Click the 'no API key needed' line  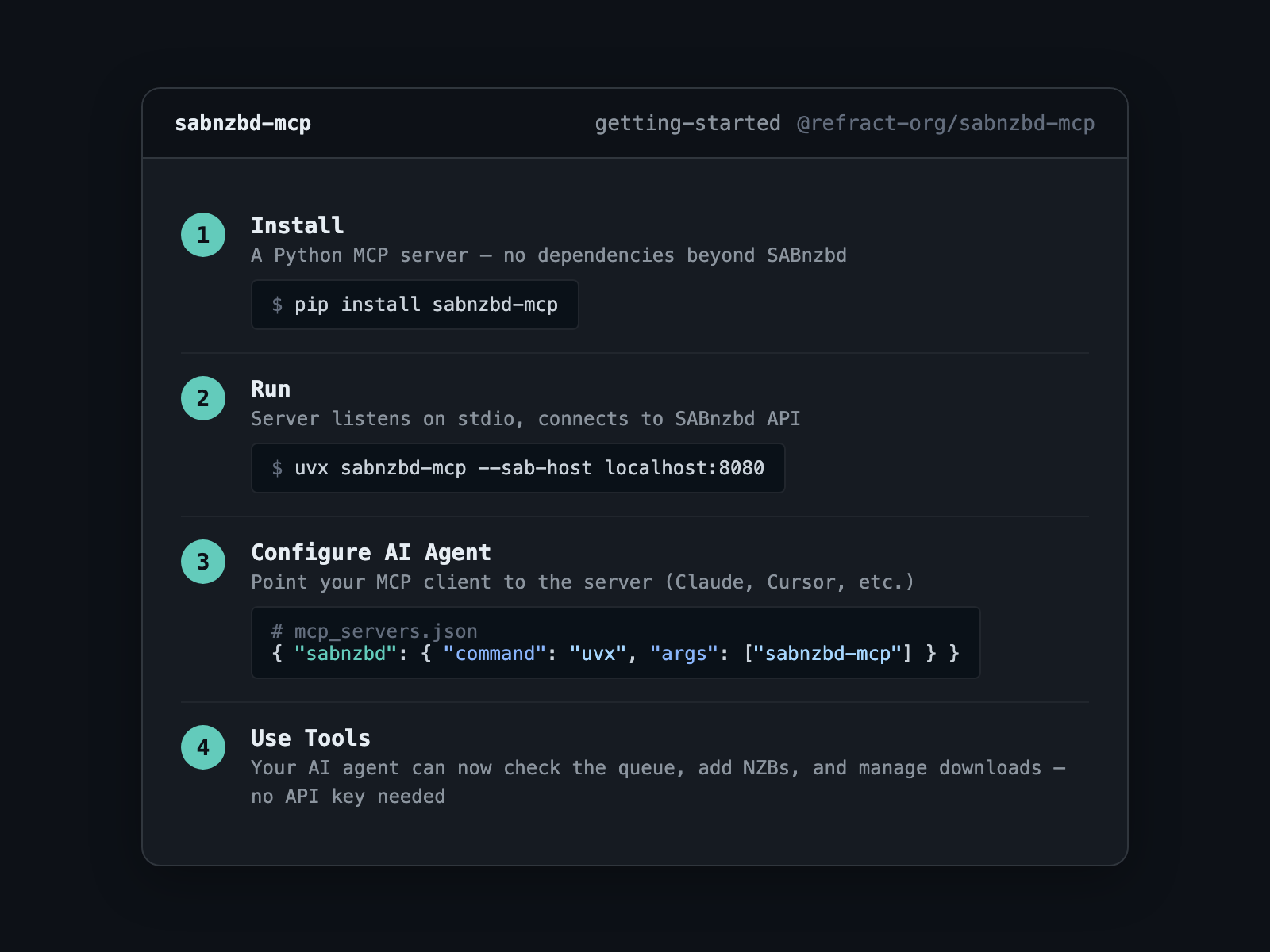(348, 797)
